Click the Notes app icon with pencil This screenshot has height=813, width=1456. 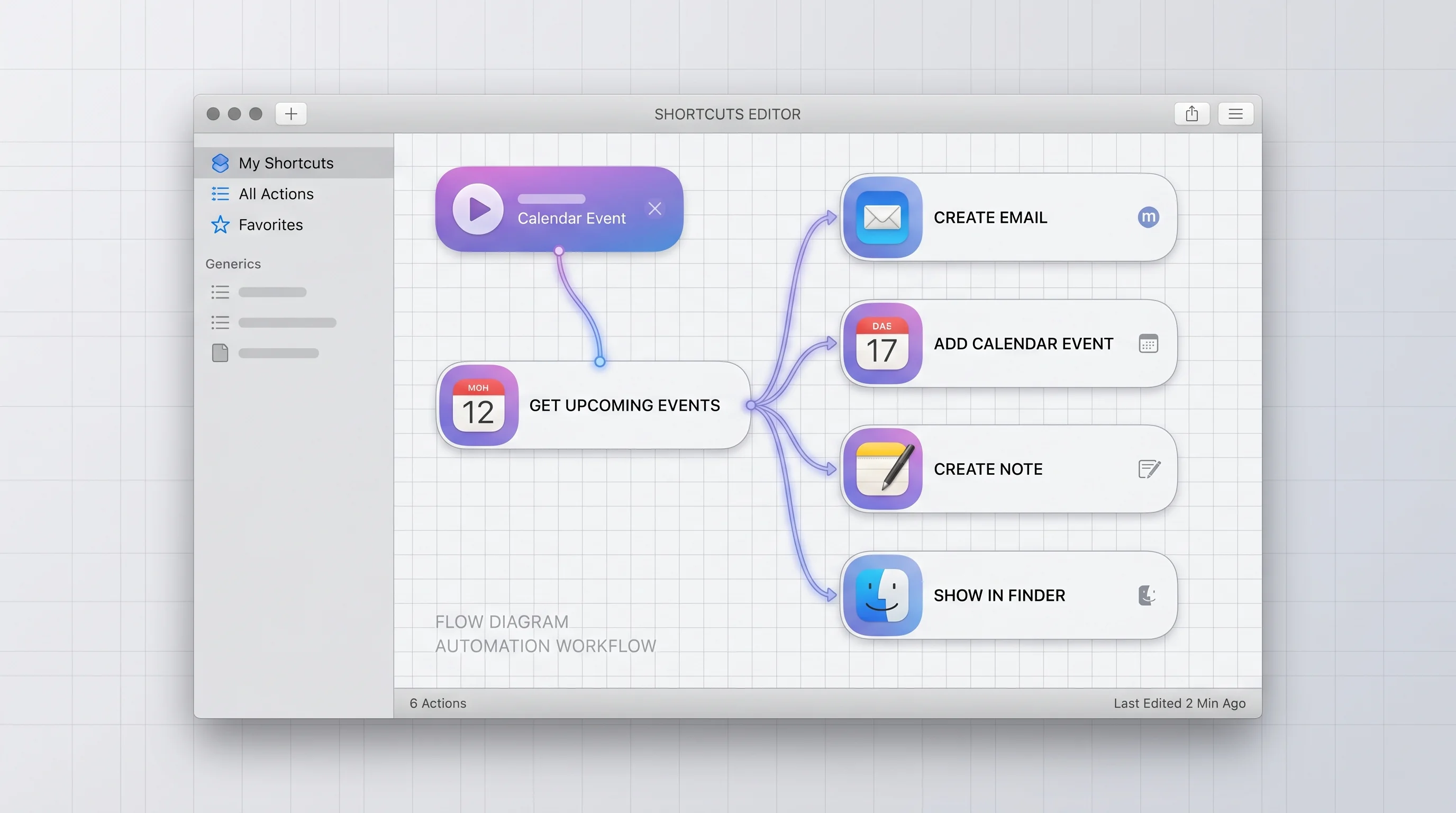(882, 469)
